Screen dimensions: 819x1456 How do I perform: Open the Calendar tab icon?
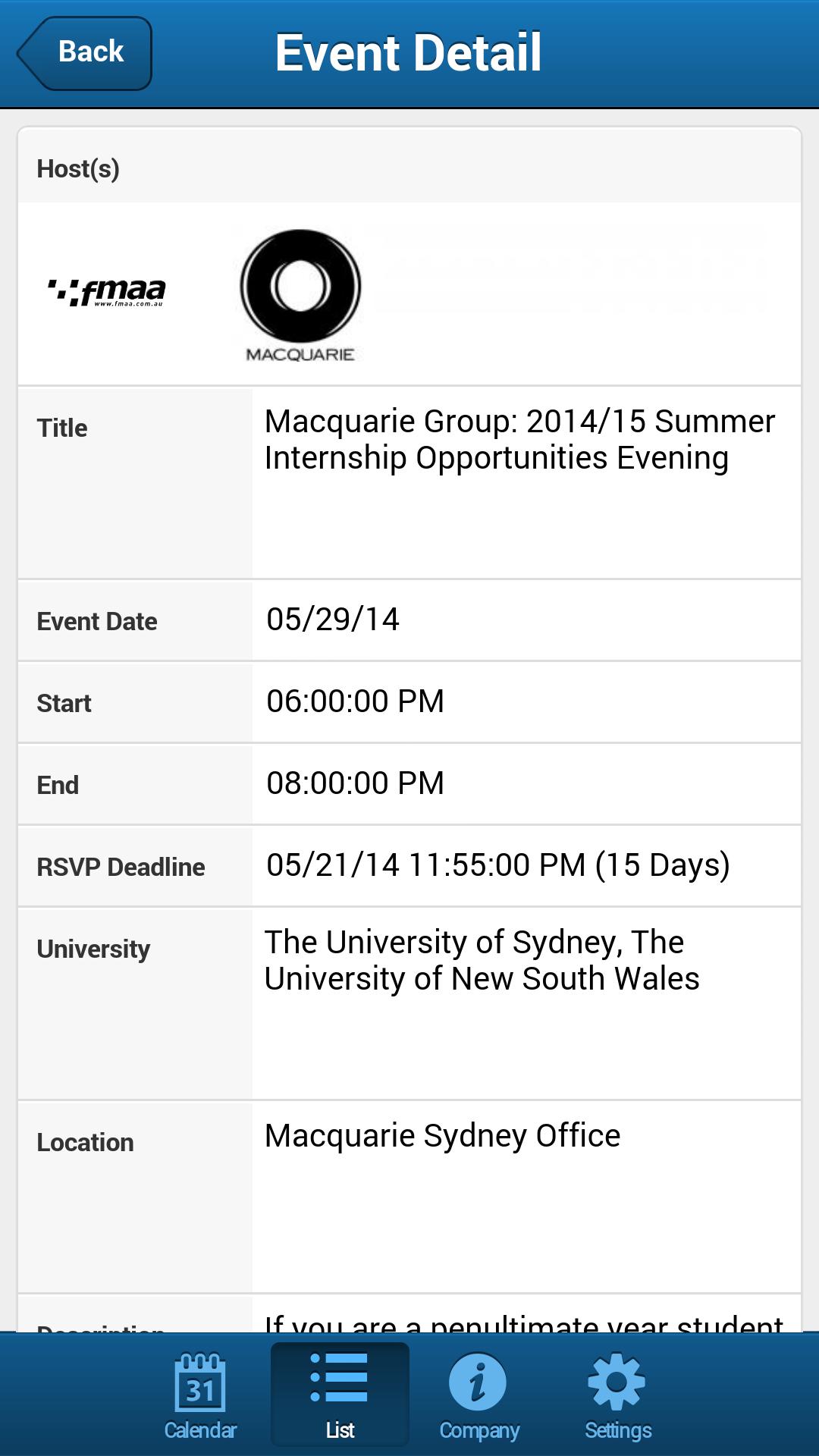pos(200,1394)
